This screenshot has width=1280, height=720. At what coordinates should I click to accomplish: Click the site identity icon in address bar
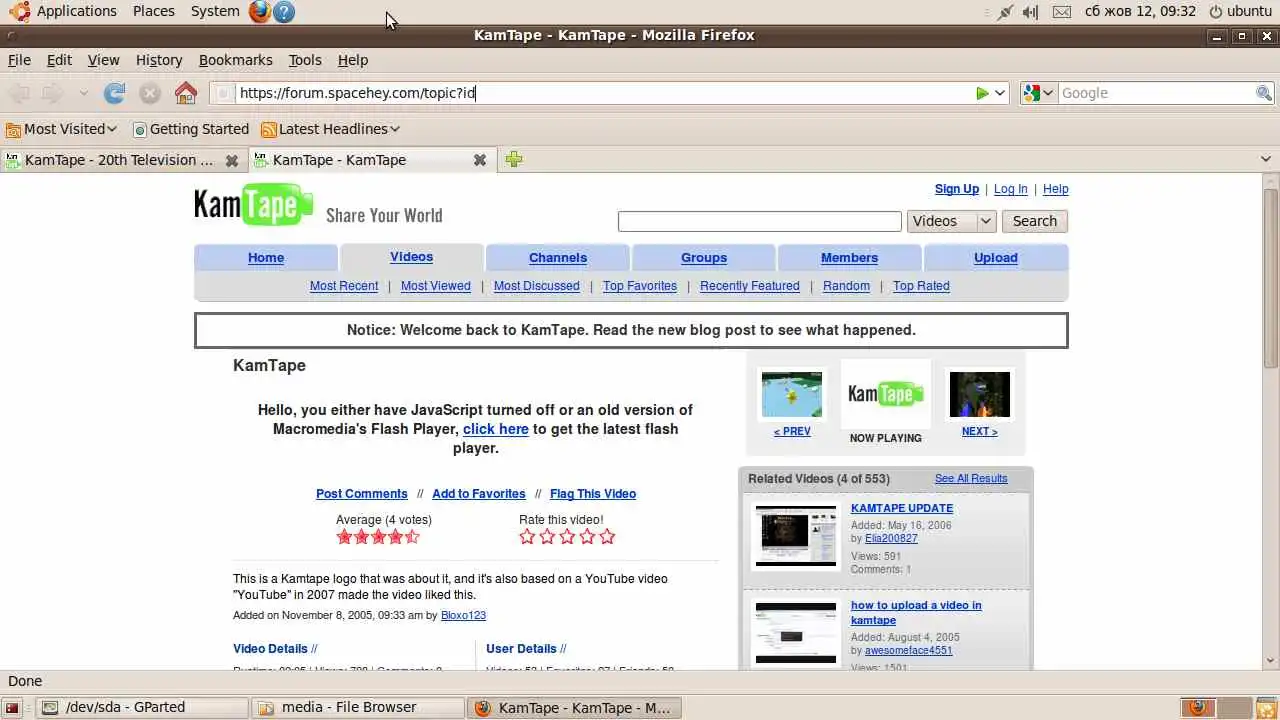coord(223,93)
